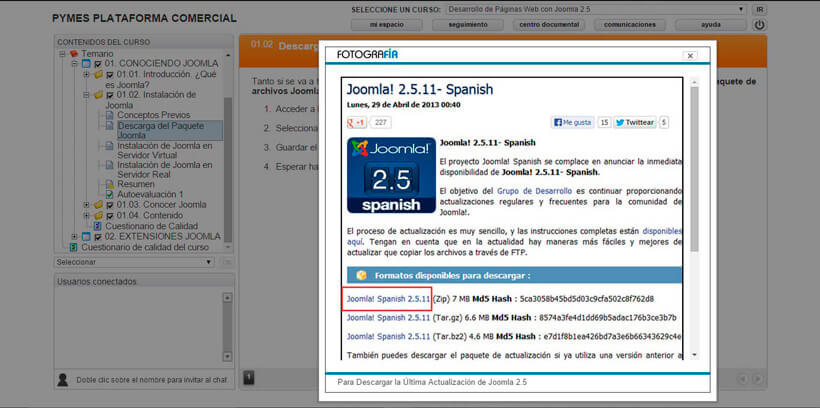
Task: Click the Resumen document icon
Action: point(109,185)
